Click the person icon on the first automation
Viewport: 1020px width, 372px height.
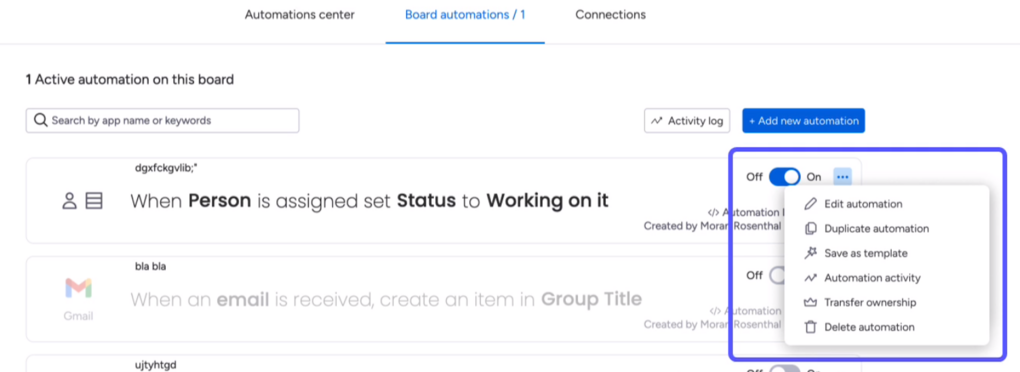pyautogui.click(x=70, y=201)
